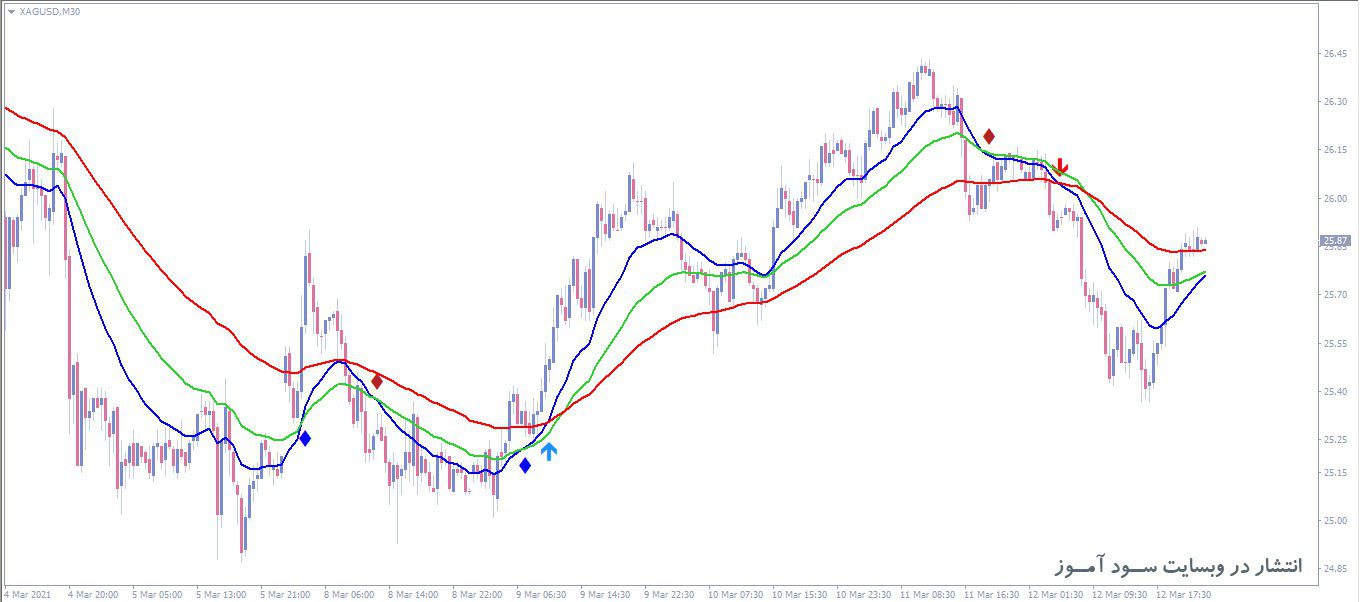Image resolution: width=1360 pixels, height=602 pixels.
Task: Select the blue diamond signal near 9 Mar 06:30
Action: (524, 464)
